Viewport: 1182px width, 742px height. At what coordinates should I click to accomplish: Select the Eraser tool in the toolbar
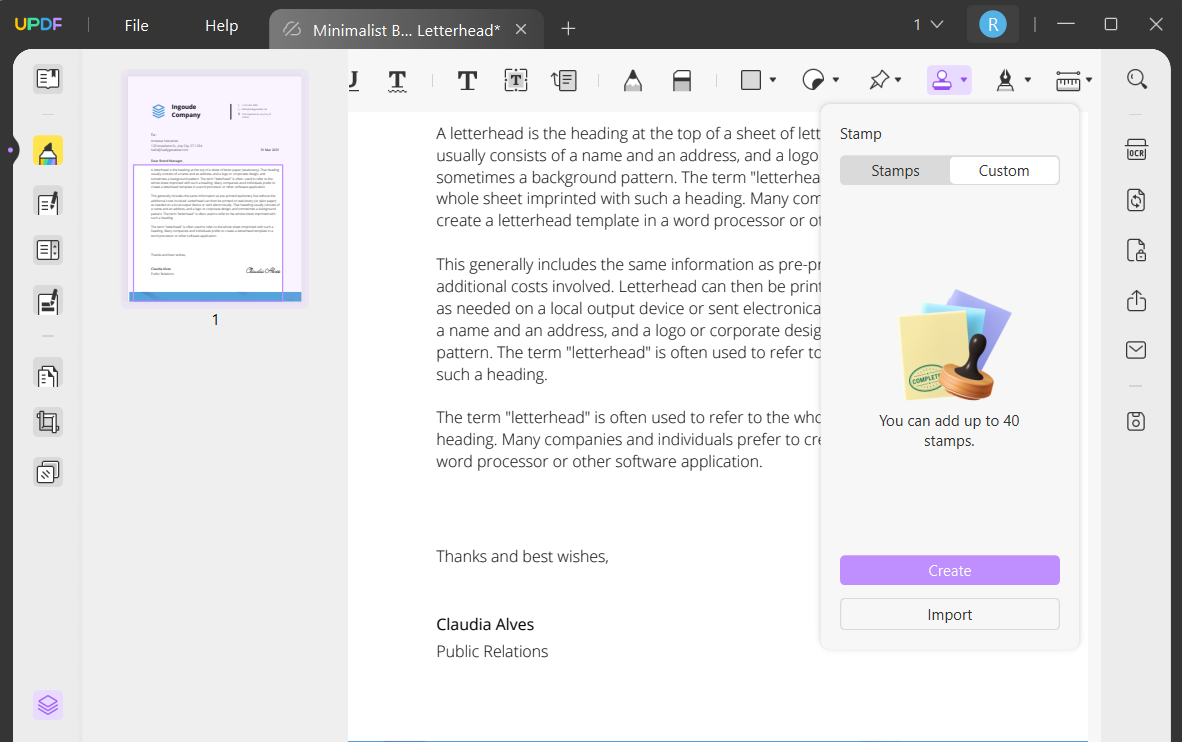683,79
